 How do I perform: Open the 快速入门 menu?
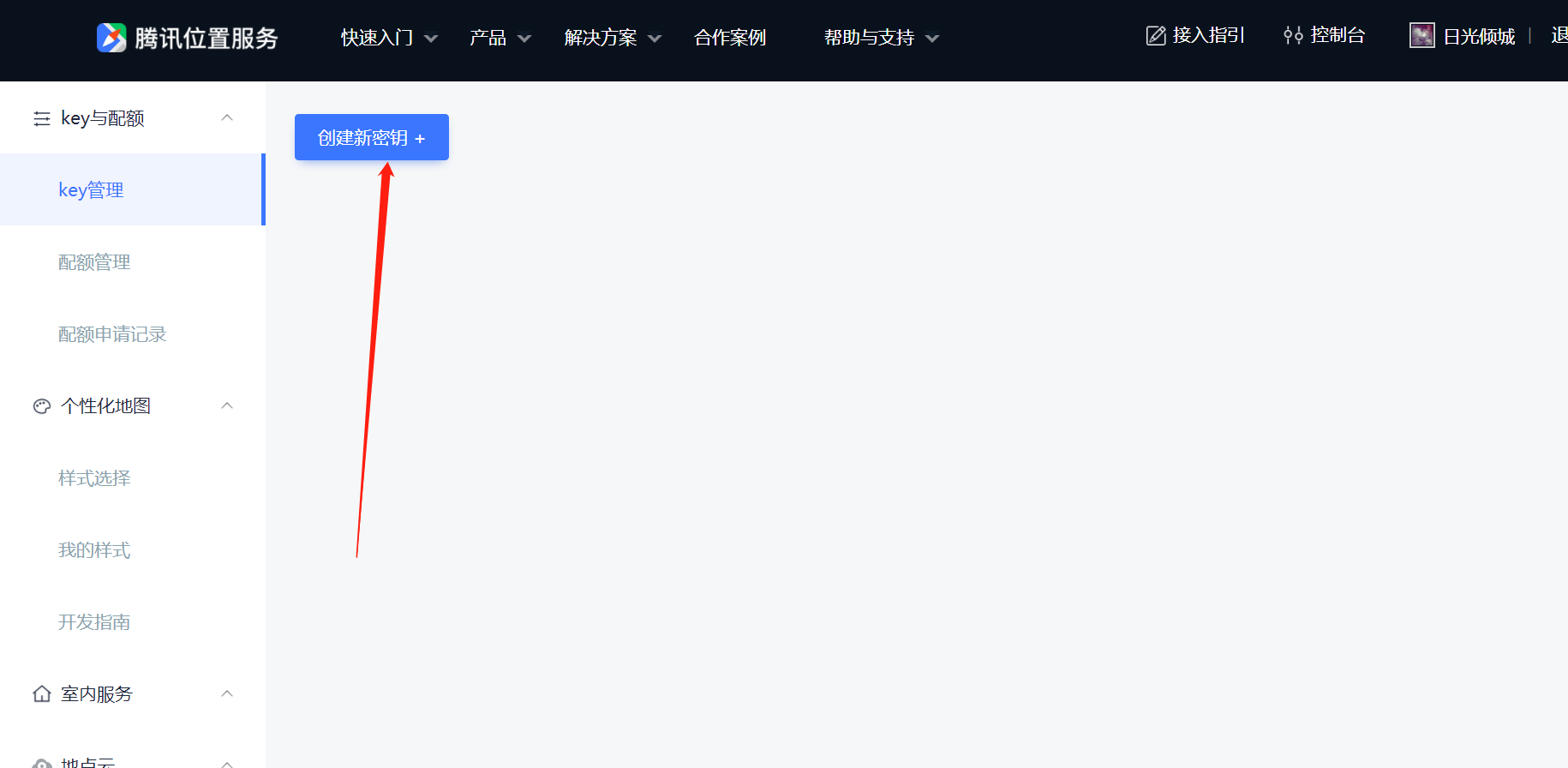click(x=377, y=38)
